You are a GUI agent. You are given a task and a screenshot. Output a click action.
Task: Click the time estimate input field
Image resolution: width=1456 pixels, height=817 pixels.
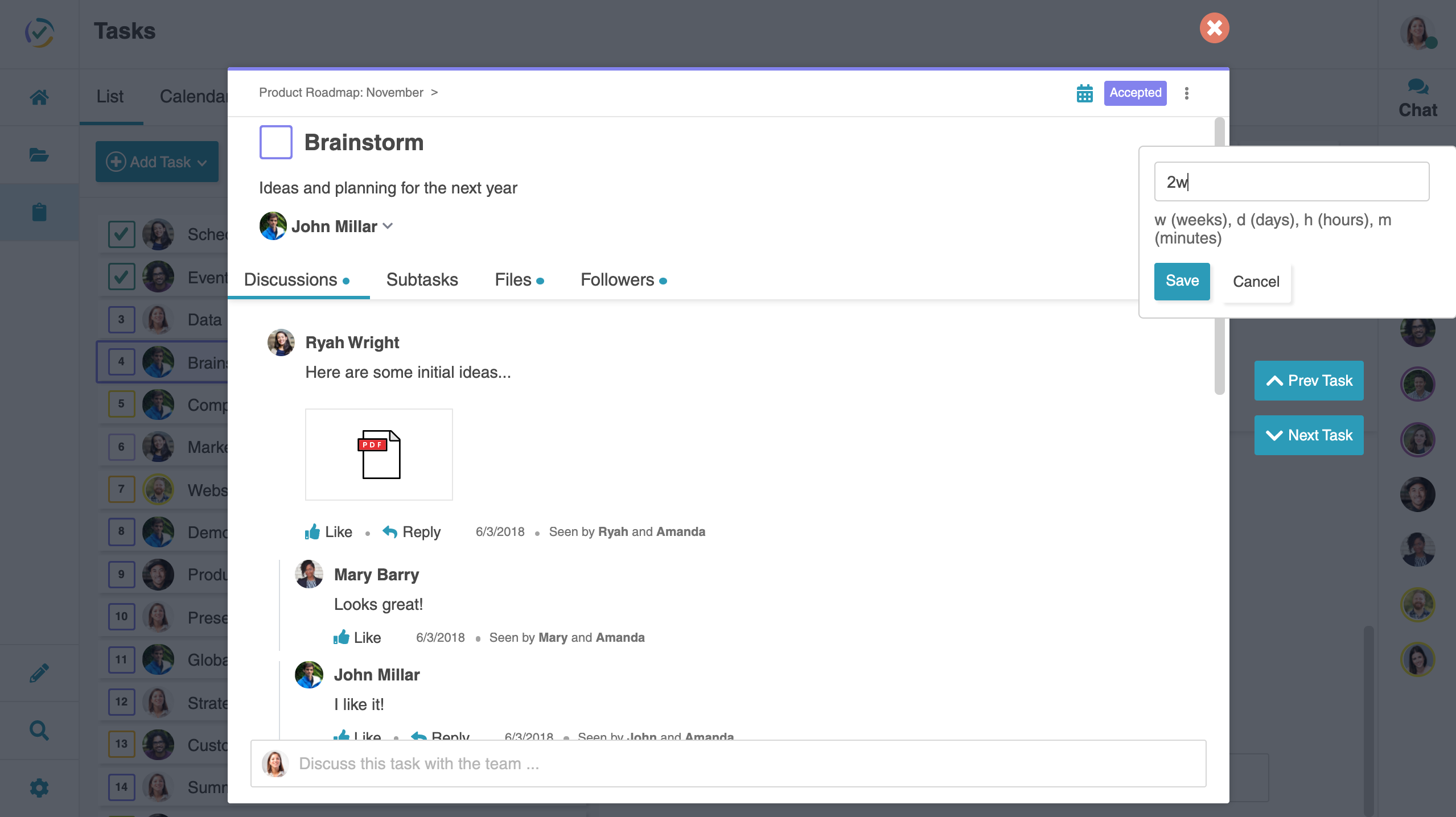pos(1292,181)
